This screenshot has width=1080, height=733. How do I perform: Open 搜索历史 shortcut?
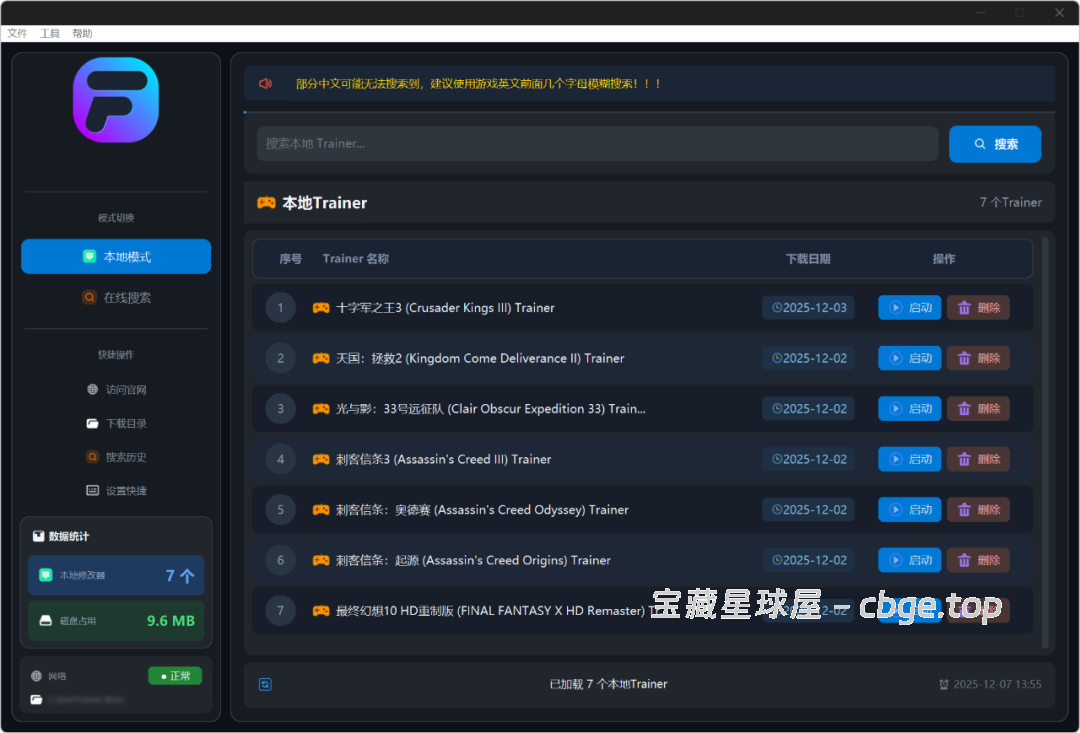[116, 457]
